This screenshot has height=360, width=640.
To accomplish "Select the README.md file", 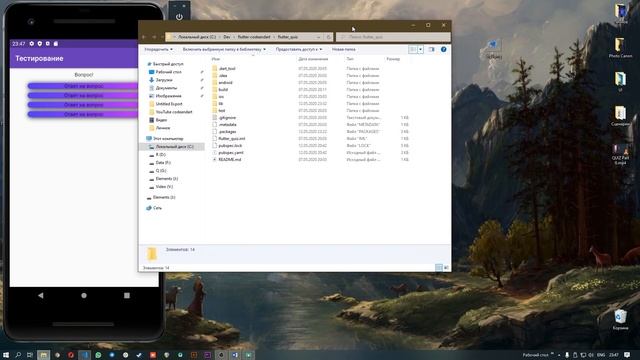I will 230,160.
